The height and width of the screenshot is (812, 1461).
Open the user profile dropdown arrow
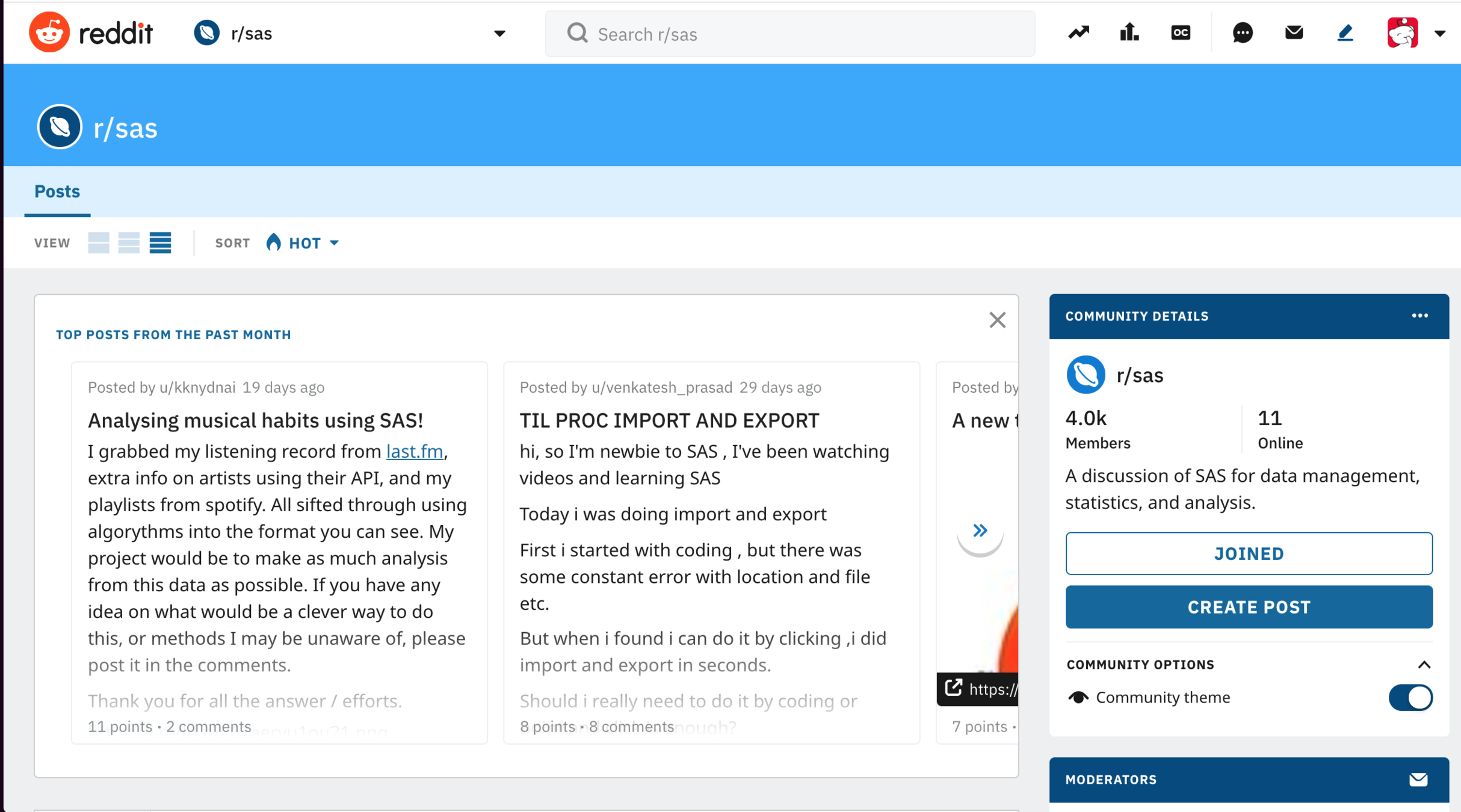[x=1439, y=34]
